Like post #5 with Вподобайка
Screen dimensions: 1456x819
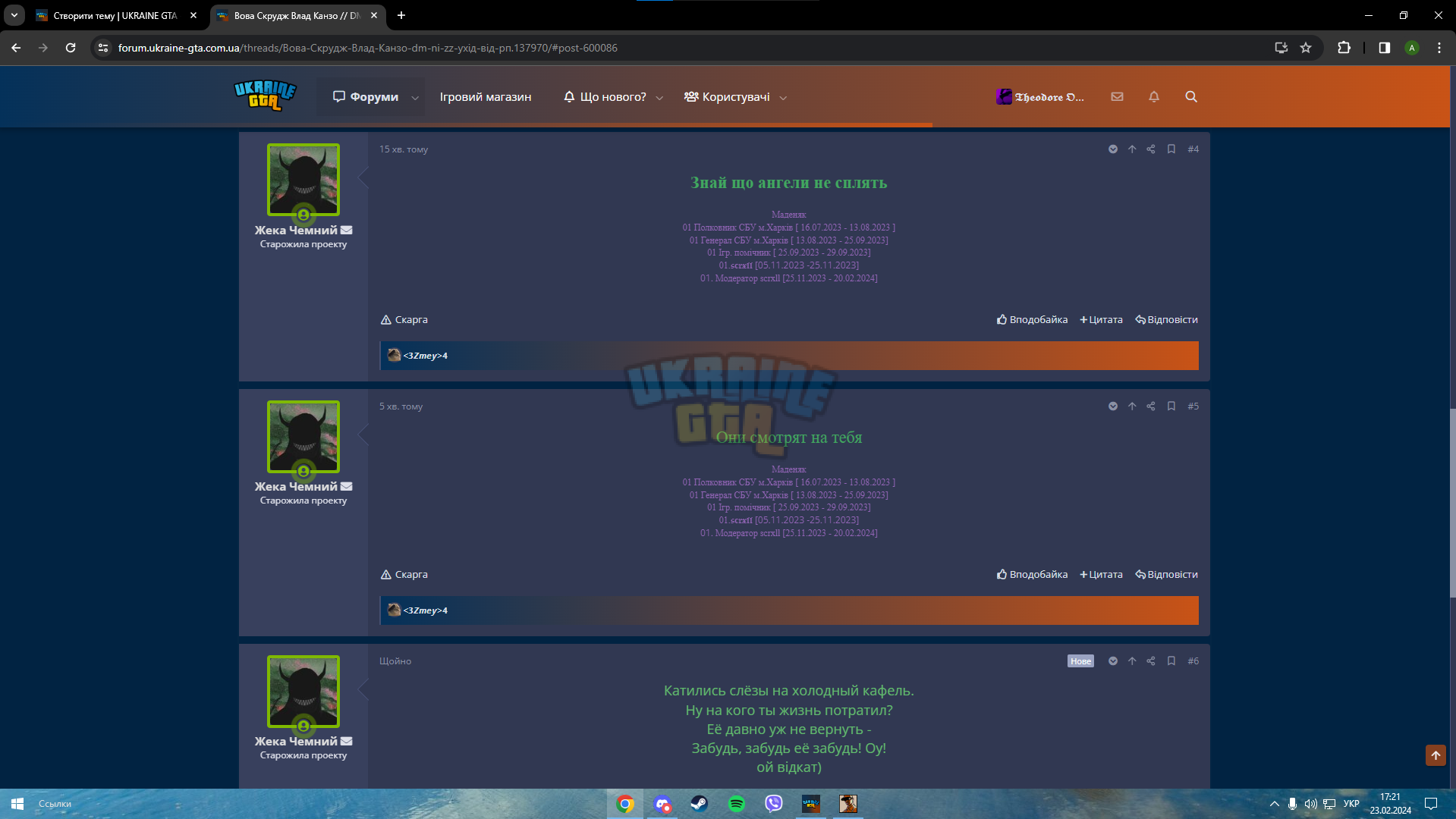[x=1032, y=575]
